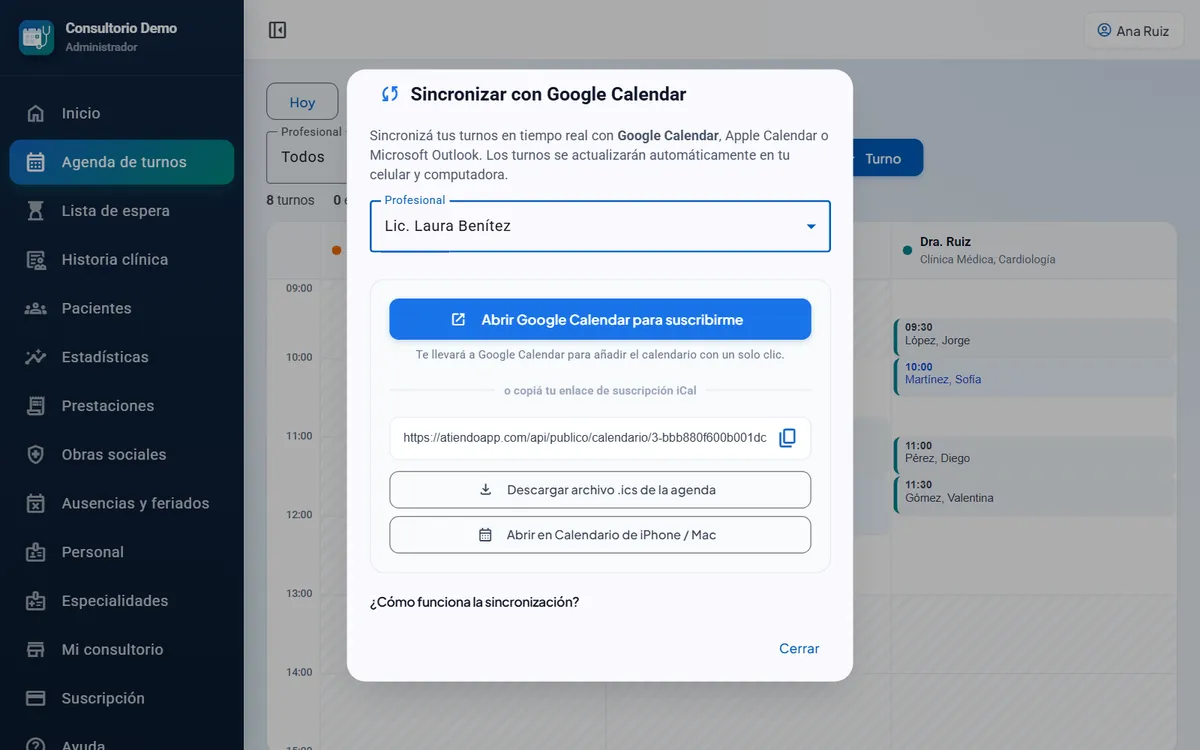Copy the iCal subscription link icon
This screenshot has height=750, width=1200.
[788, 438]
